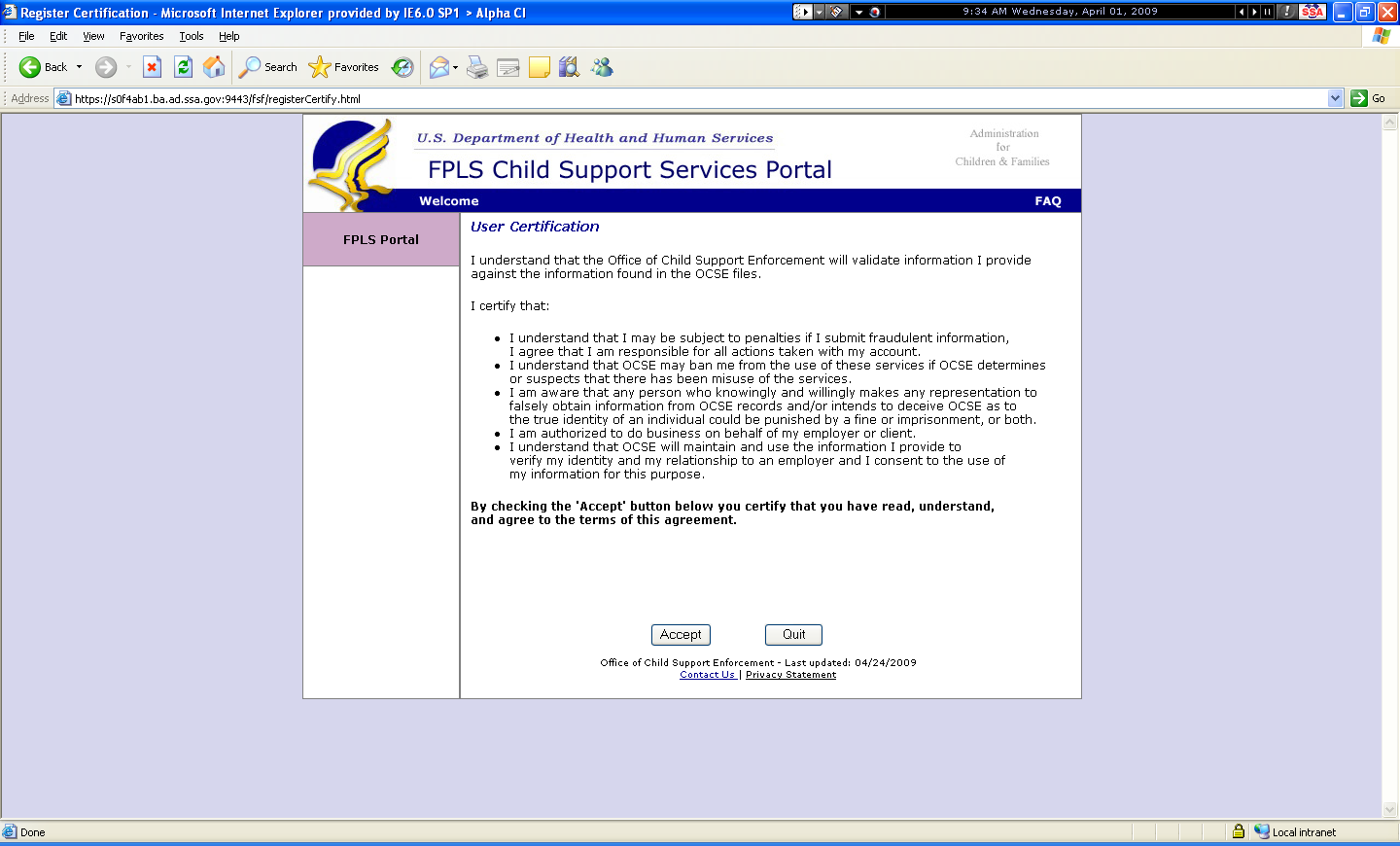Click the date and time in title bar

tap(1060, 12)
